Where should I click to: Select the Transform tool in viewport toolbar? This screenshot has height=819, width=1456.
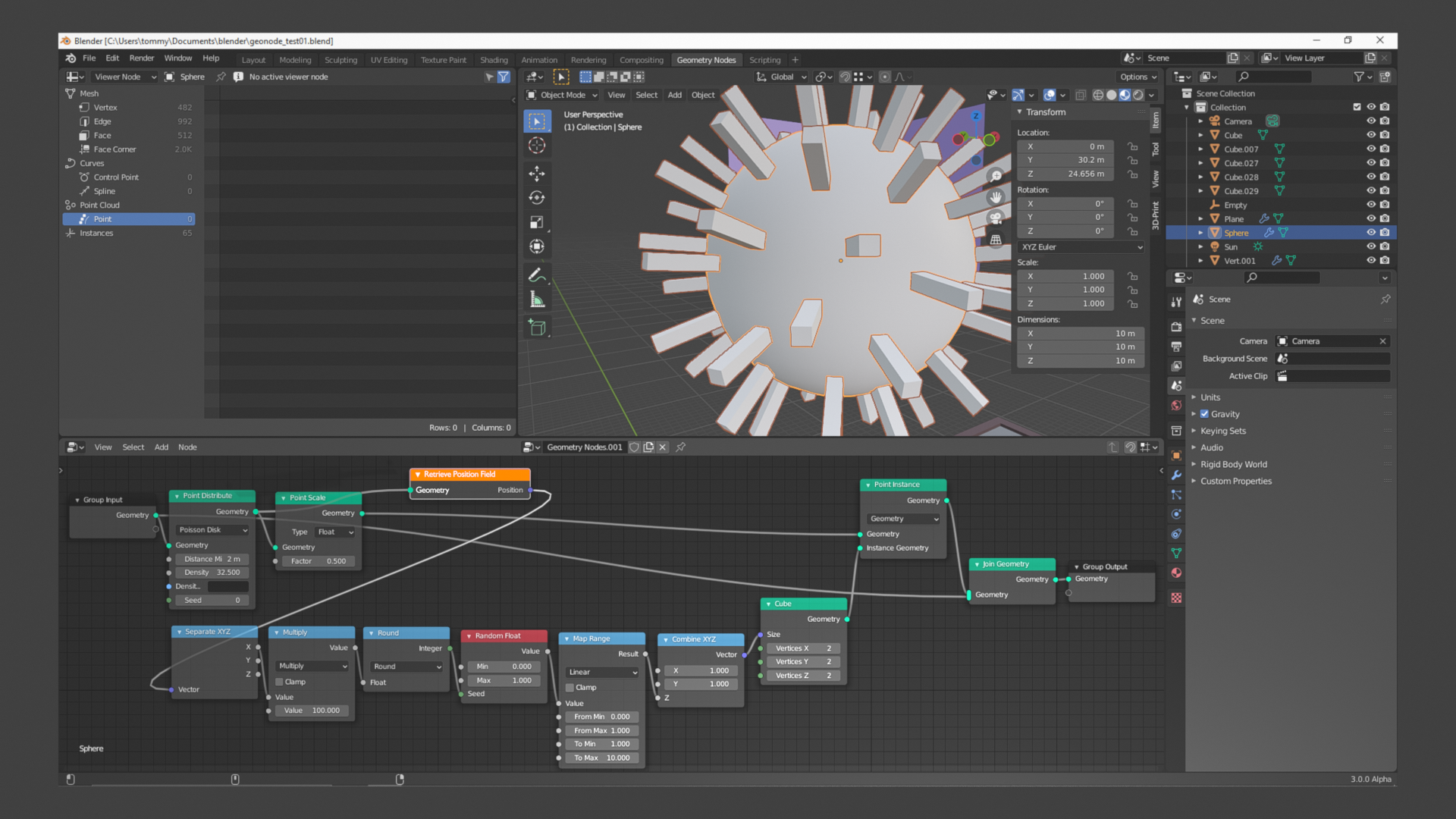[537, 246]
